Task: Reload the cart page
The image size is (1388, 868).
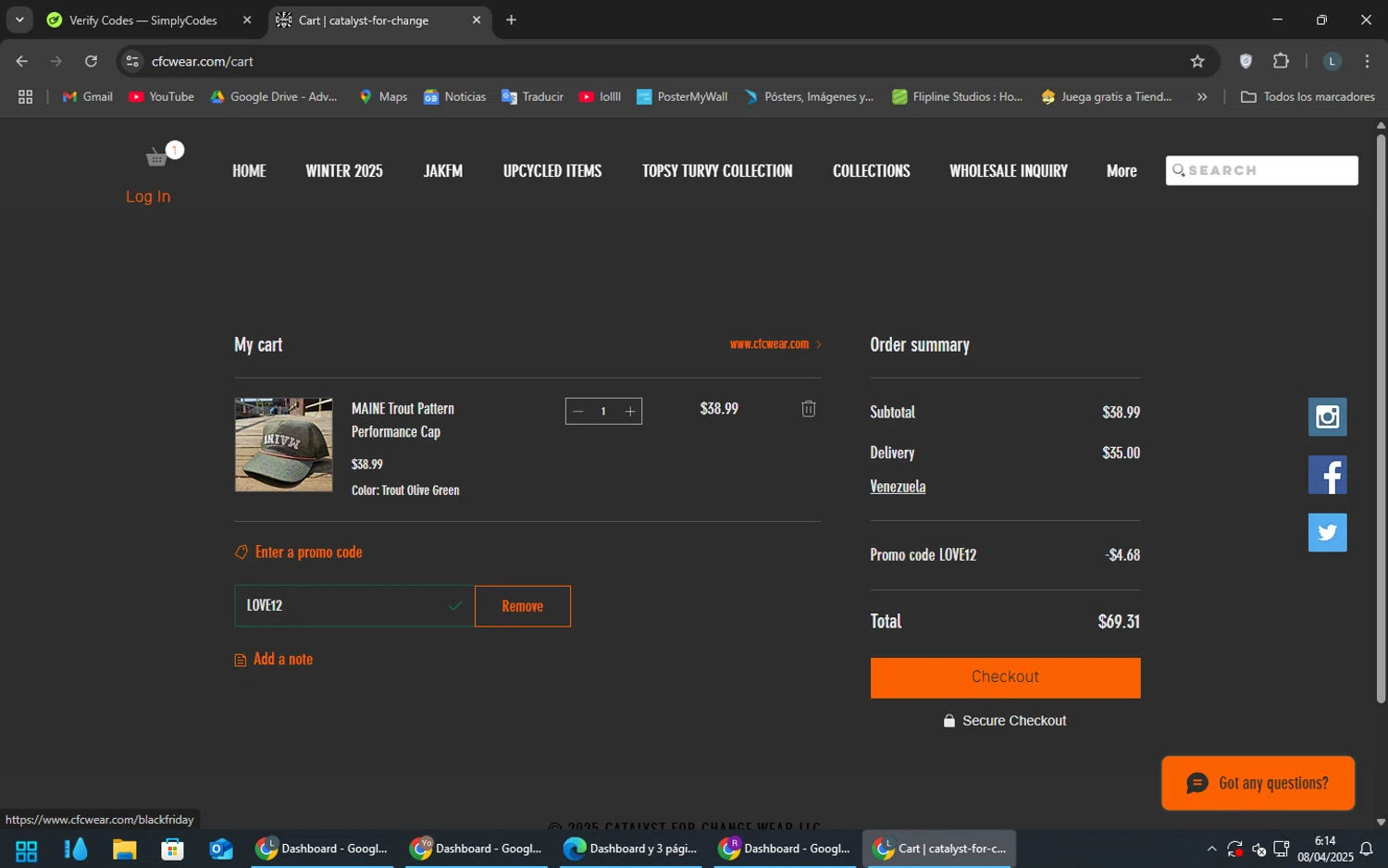Action: [x=91, y=61]
